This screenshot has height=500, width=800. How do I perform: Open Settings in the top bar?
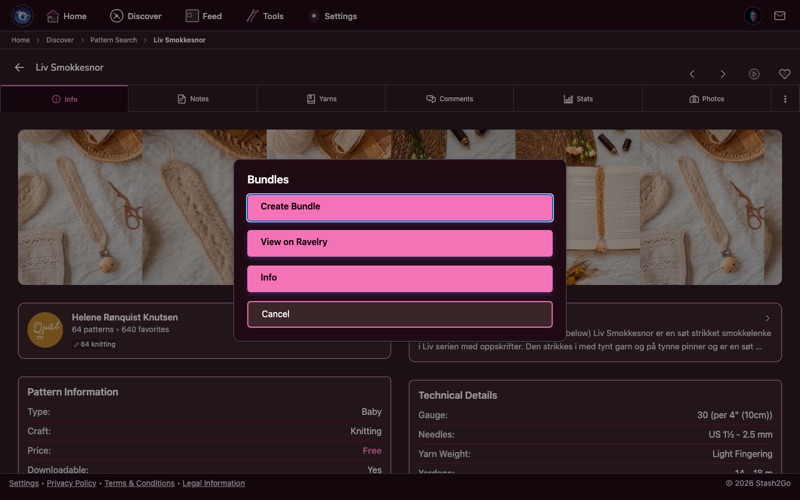tap(333, 16)
